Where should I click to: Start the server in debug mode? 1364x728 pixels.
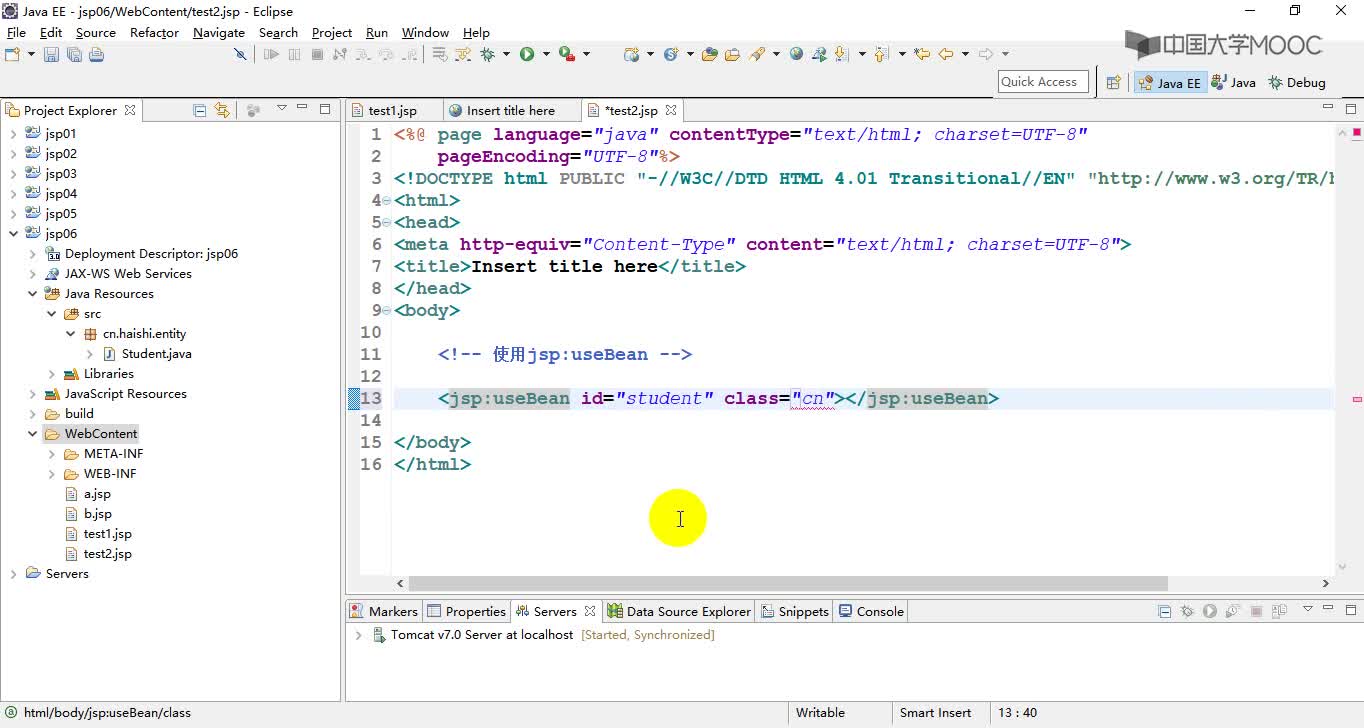tap(1187, 611)
